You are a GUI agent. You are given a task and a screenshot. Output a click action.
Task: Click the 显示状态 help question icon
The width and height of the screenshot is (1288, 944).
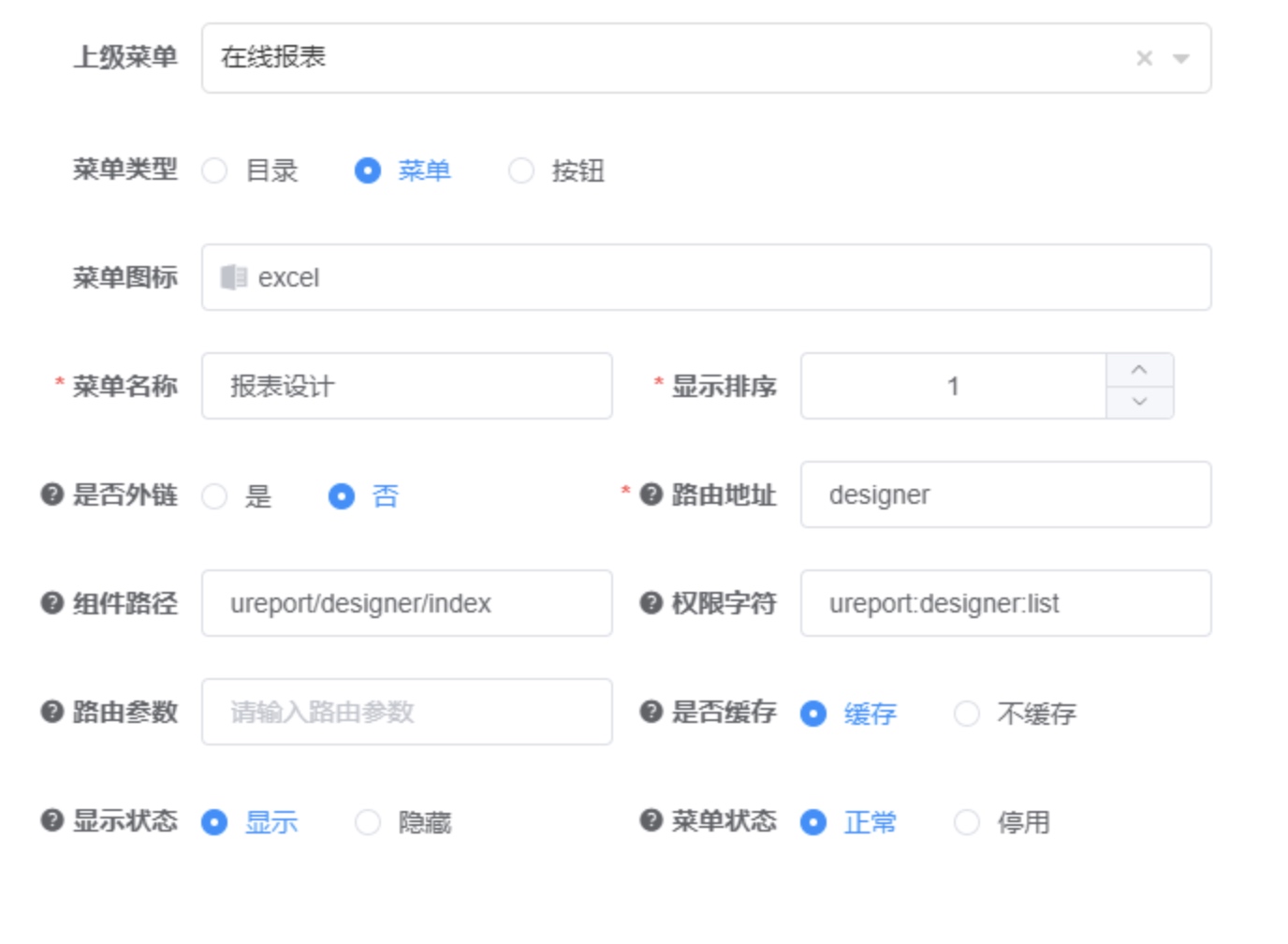click(52, 819)
